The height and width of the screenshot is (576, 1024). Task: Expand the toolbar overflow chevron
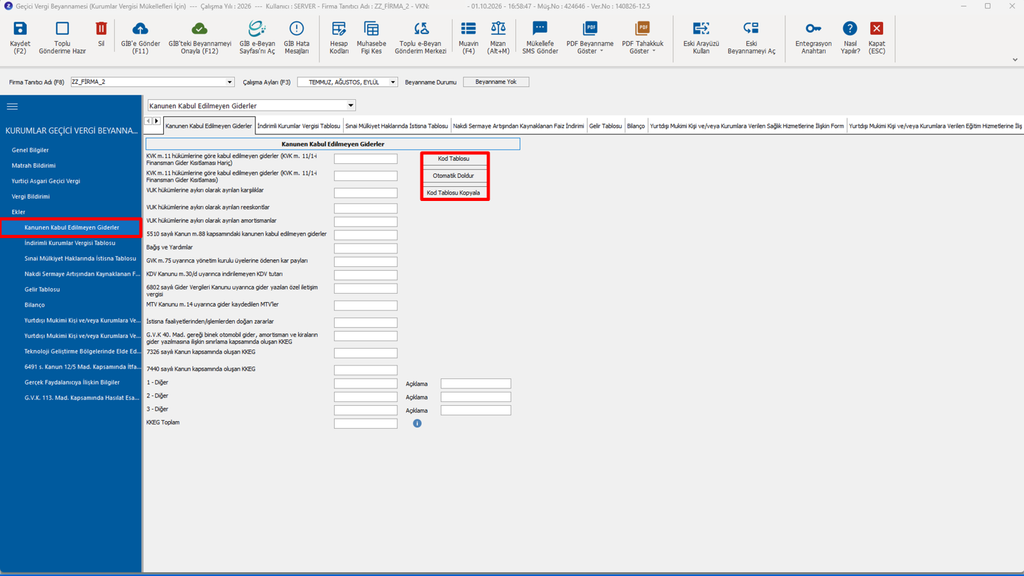click(x=1015, y=59)
